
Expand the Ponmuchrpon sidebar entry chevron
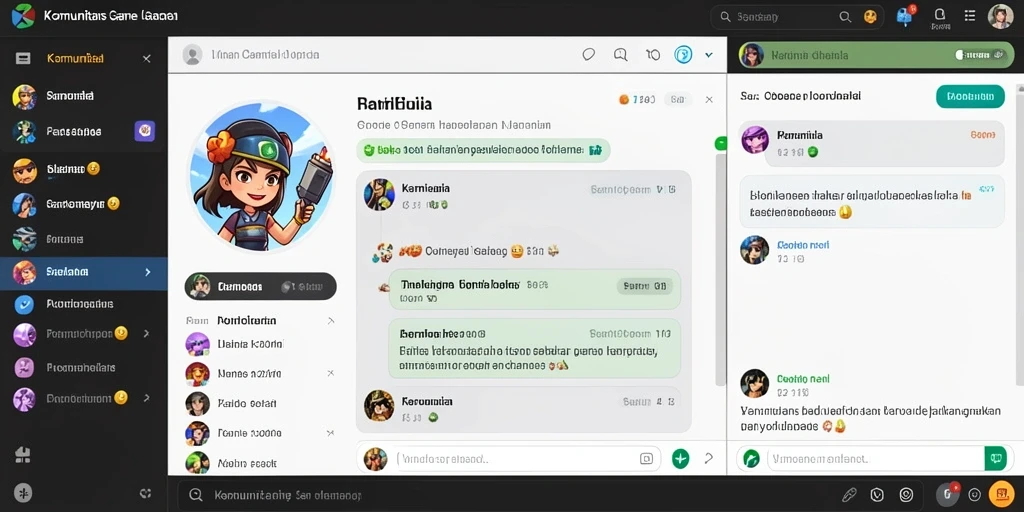(x=146, y=334)
